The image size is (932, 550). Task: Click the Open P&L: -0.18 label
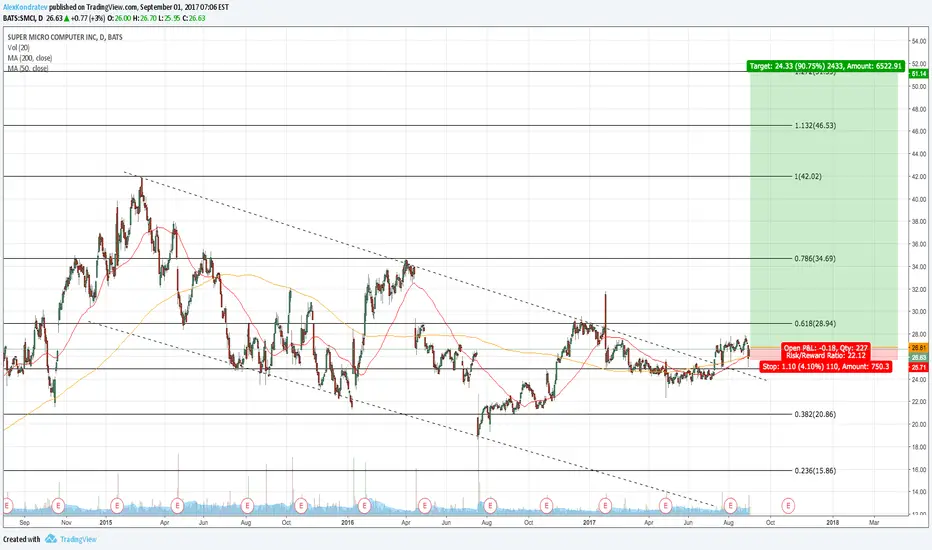tap(826, 348)
